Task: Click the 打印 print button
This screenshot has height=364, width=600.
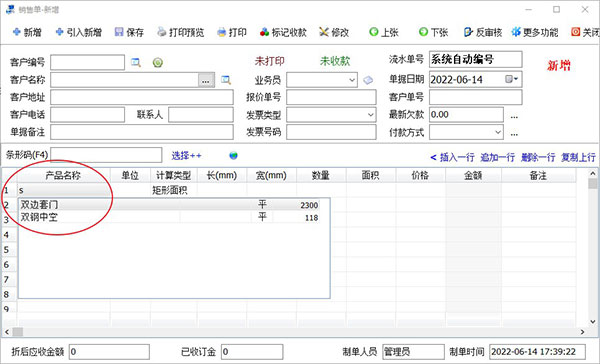Action: tap(232, 33)
